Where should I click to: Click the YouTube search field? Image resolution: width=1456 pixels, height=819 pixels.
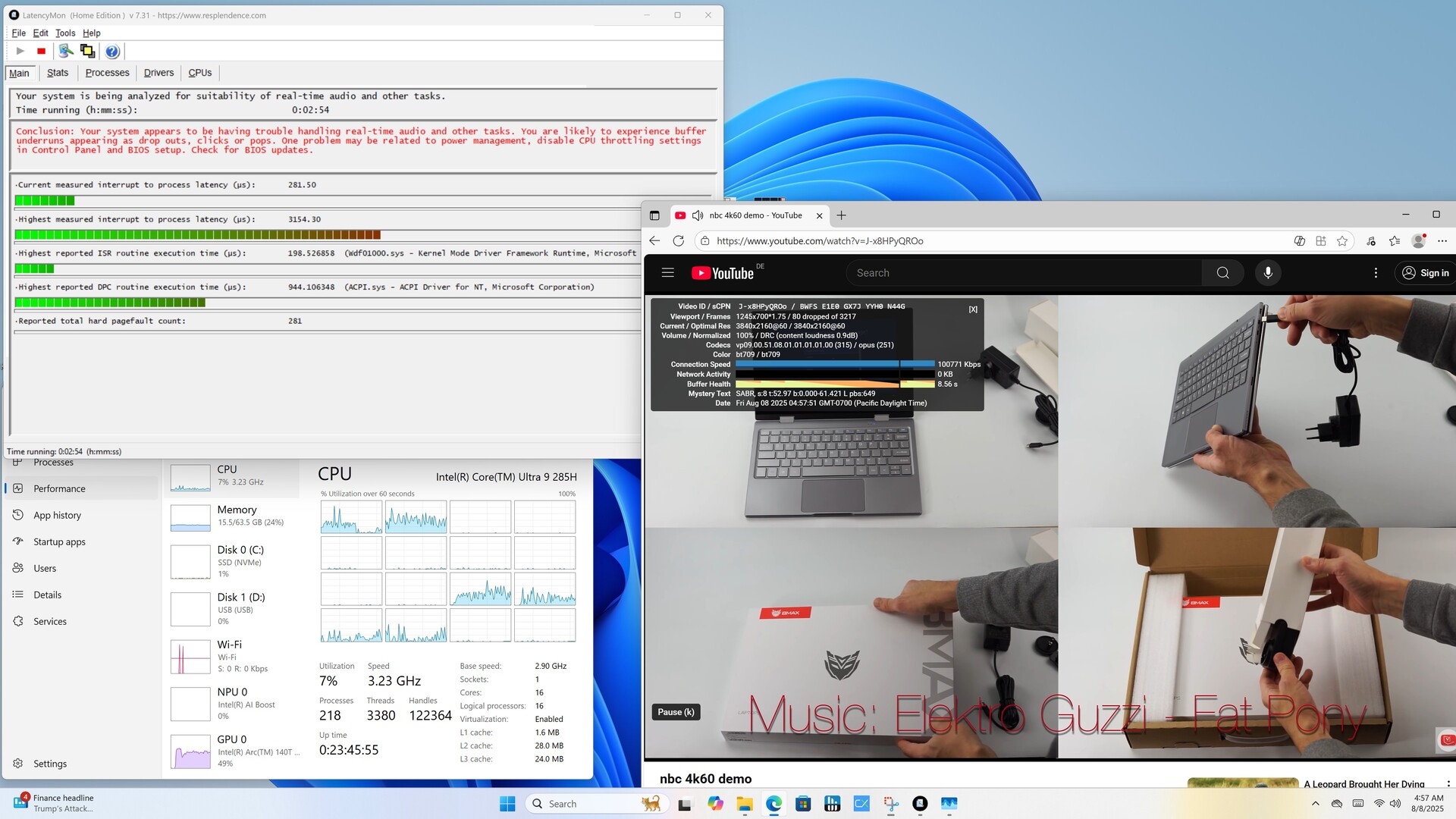[x=1024, y=273]
